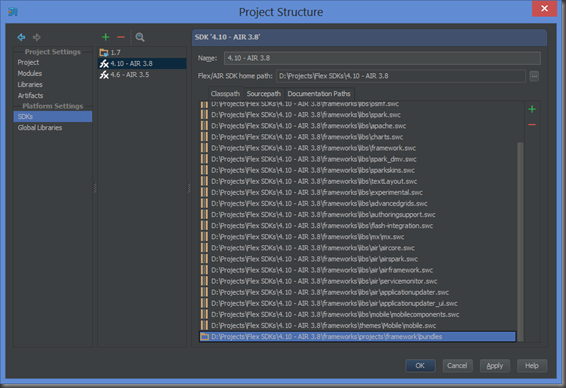Screen dimensions: 566x388
Task: Select the charts.swc classpath entry
Action: 357,137
